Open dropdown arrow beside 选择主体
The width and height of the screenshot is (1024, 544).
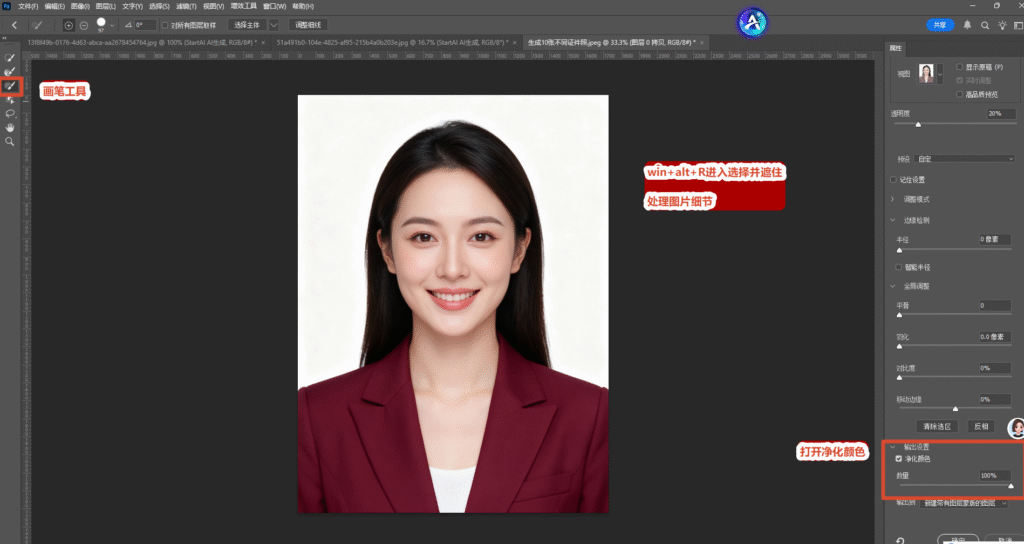(274, 25)
